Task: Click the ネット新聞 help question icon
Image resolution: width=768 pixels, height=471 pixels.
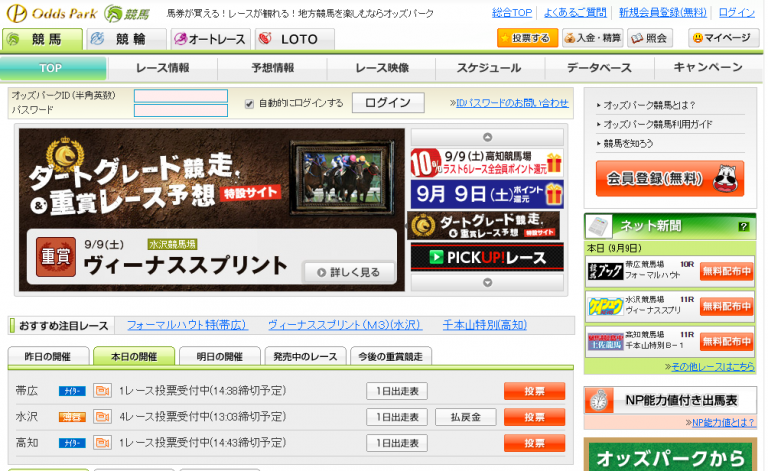Action: pos(744,226)
